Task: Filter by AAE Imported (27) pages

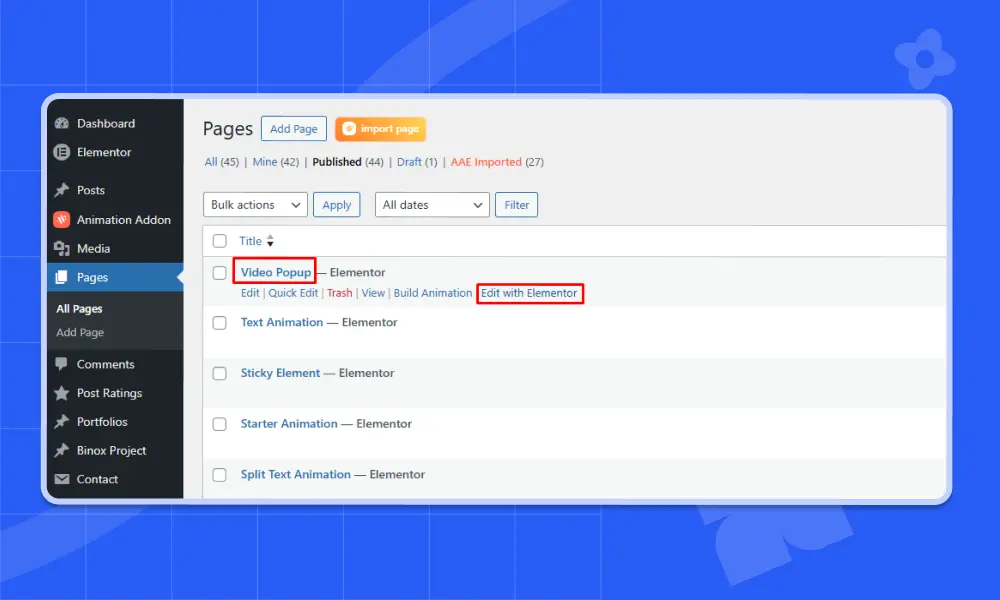Action: click(x=497, y=162)
